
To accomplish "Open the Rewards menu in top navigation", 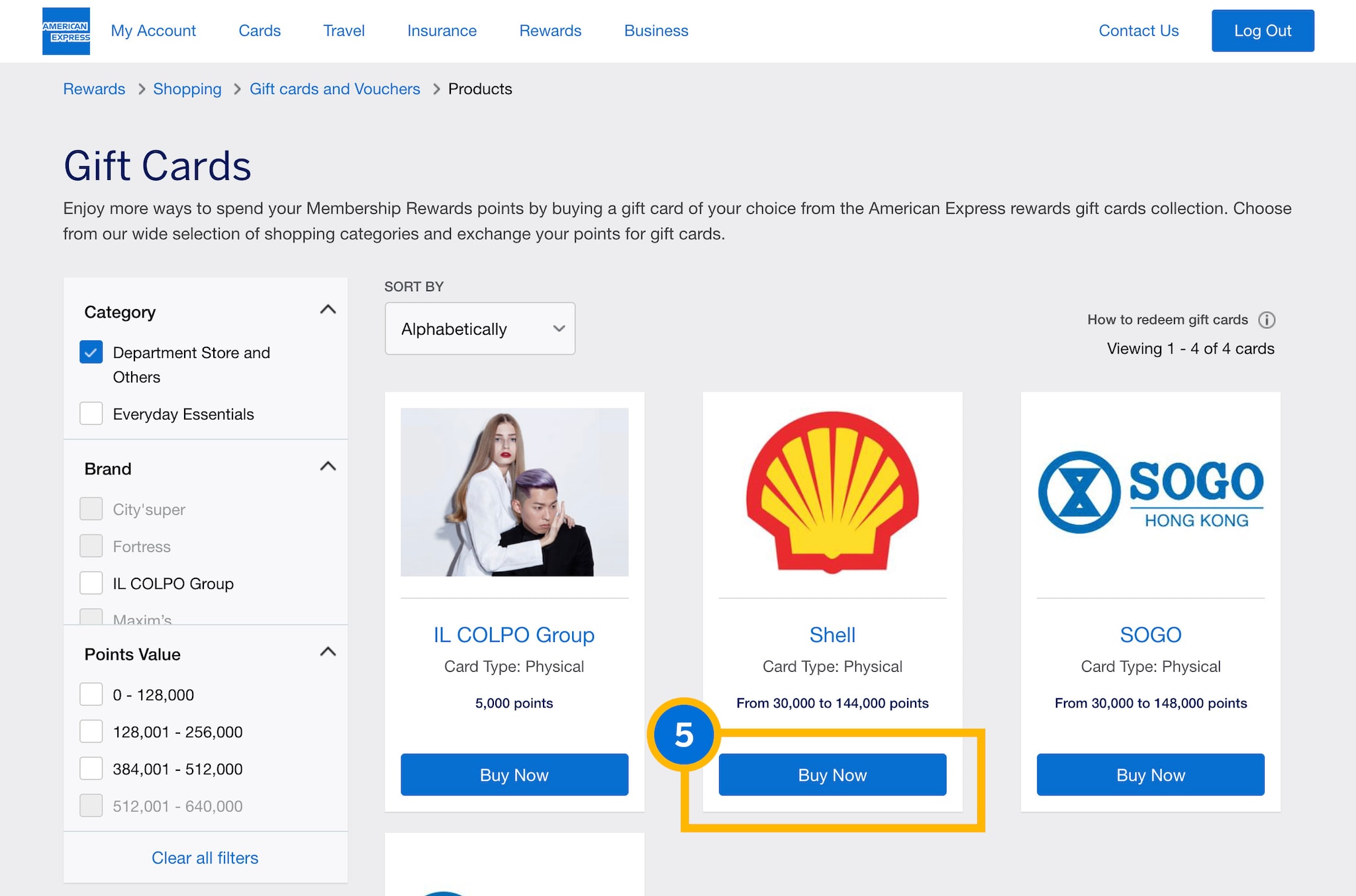I will tap(550, 31).
